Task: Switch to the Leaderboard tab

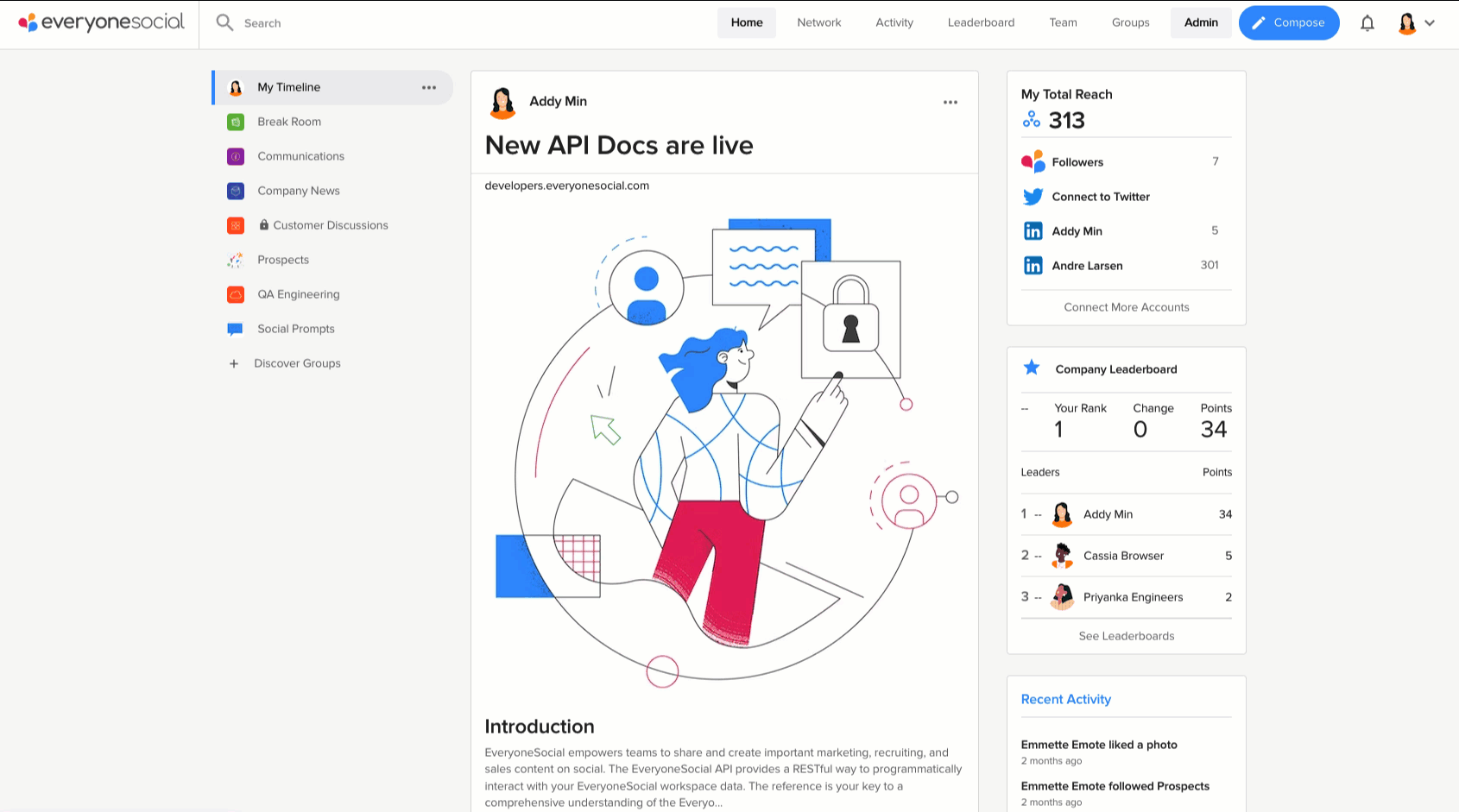Action: click(x=981, y=22)
